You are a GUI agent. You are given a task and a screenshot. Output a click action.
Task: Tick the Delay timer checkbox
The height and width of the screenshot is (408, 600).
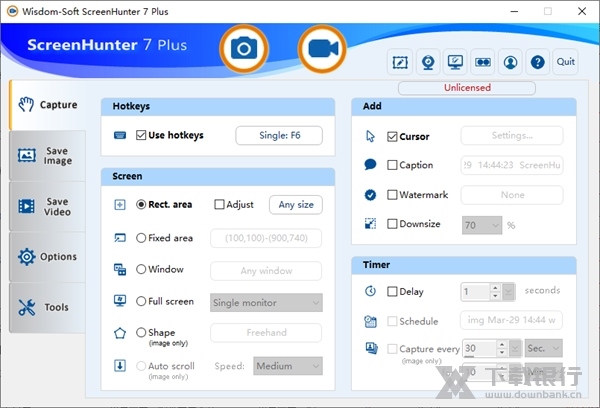pyautogui.click(x=393, y=292)
